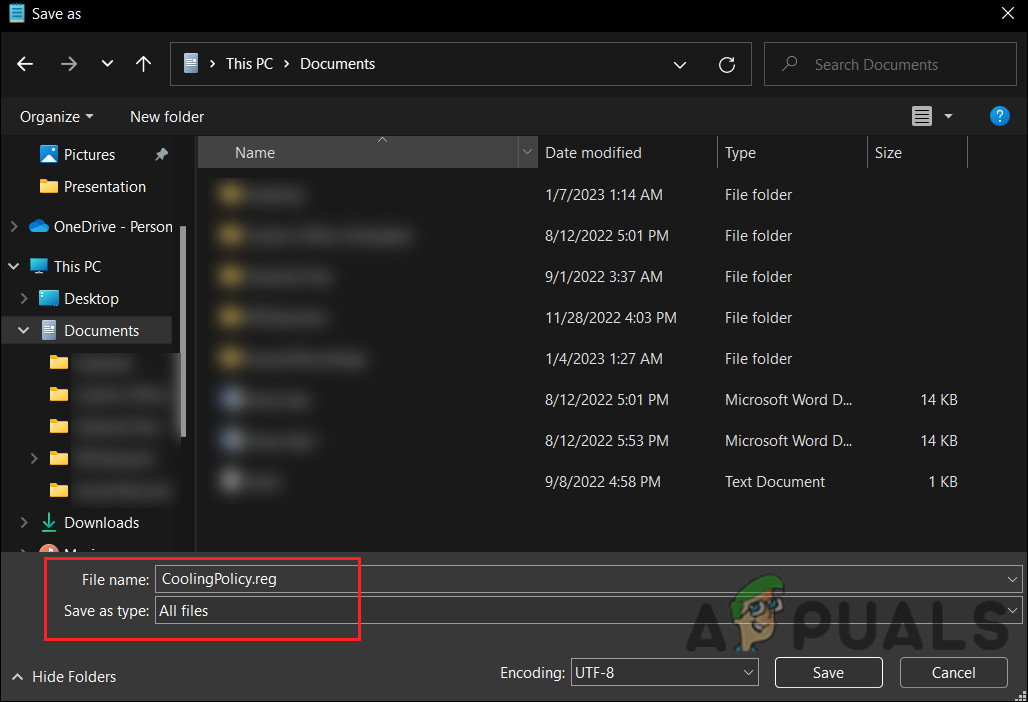
Task: Expand the Save as type dropdown
Action: [1011, 610]
